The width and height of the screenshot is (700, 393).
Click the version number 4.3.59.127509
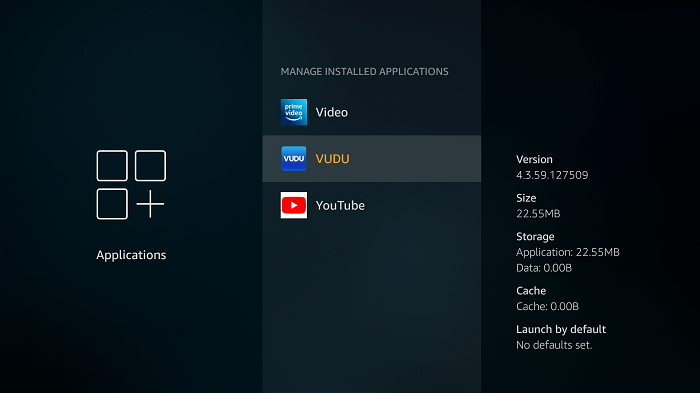pyautogui.click(x=552, y=175)
